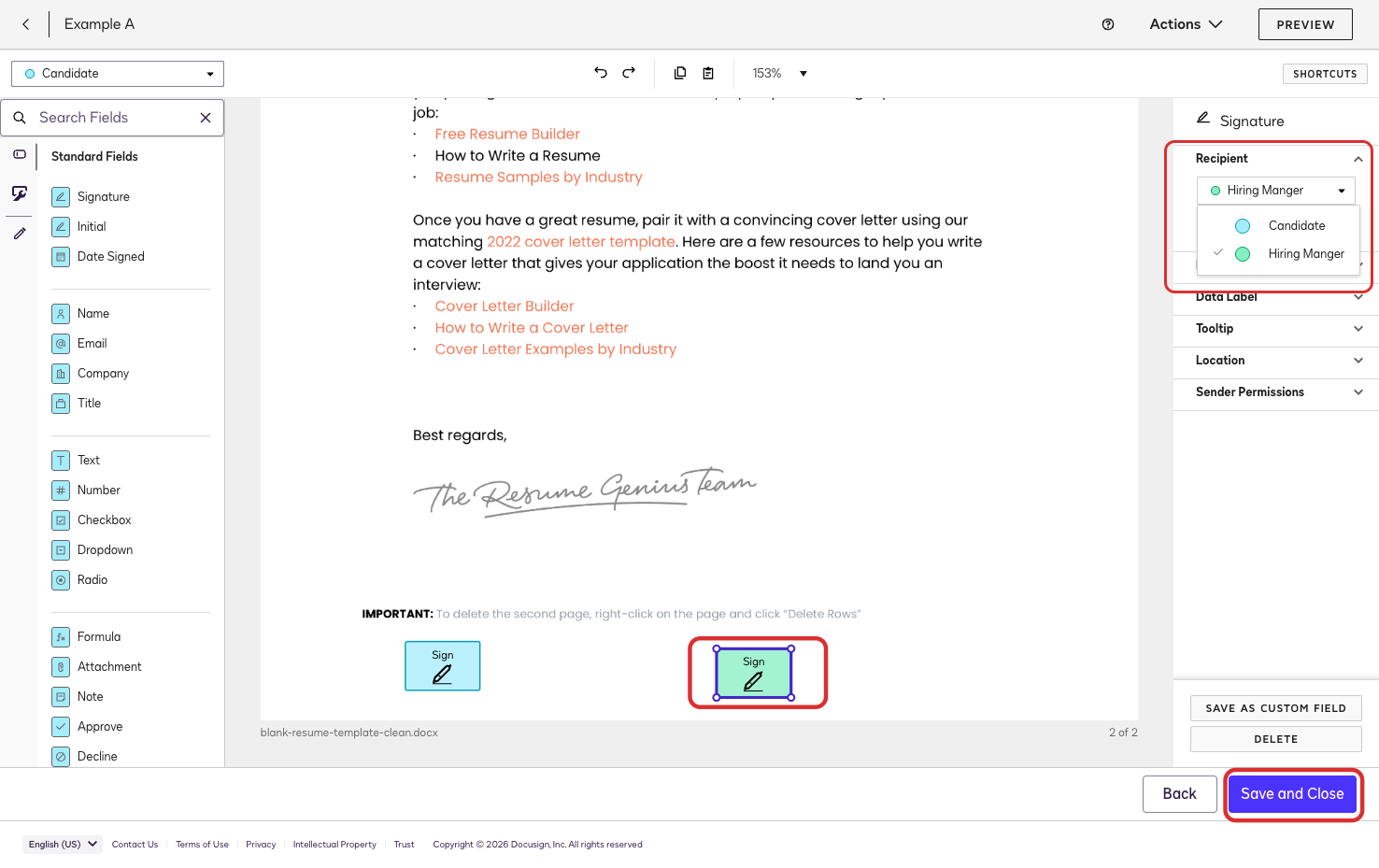
Task: Undo the last action
Action: coord(601,73)
